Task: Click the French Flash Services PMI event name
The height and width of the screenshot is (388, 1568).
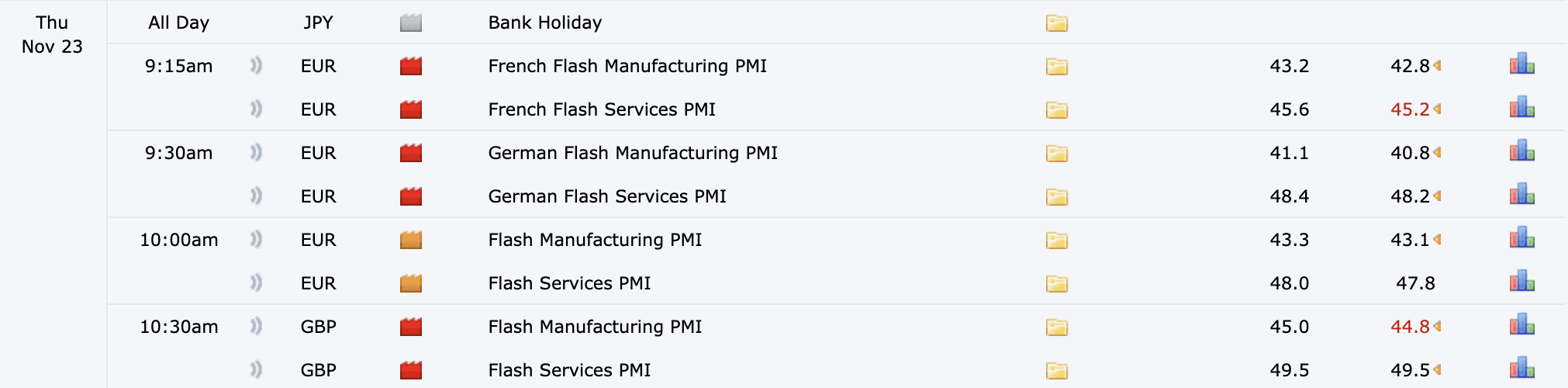Action: (x=602, y=109)
